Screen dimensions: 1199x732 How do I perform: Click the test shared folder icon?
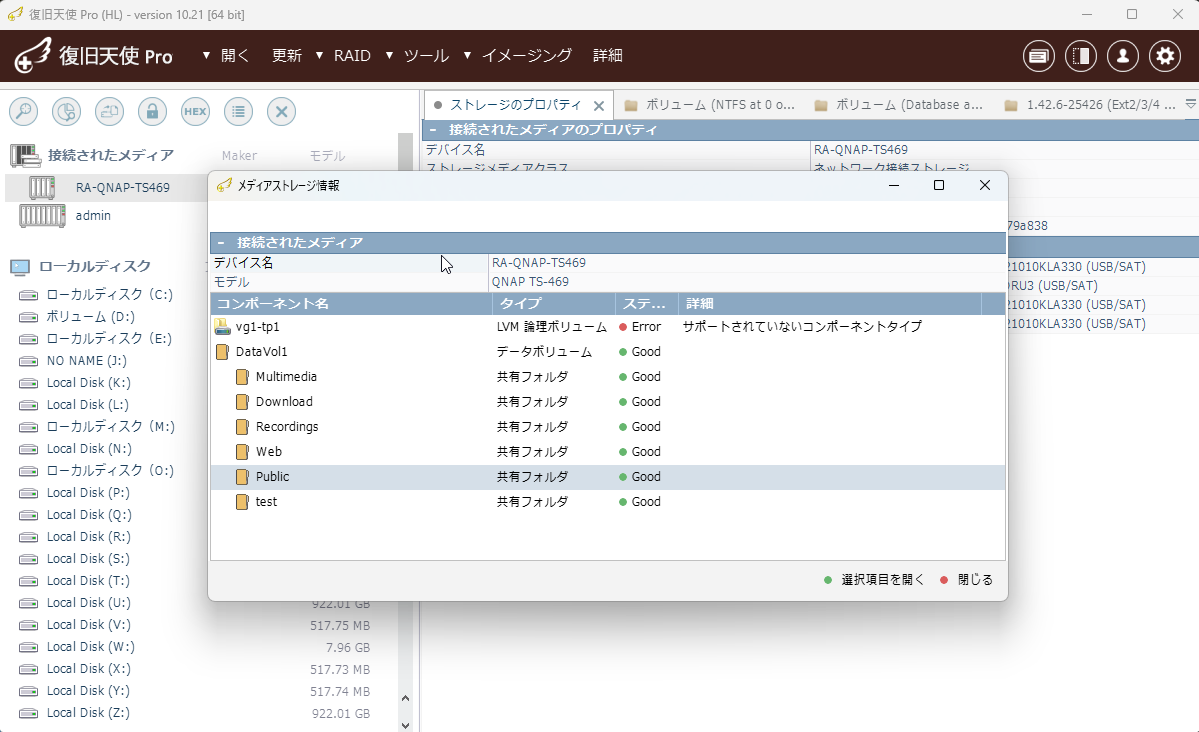click(x=242, y=502)
